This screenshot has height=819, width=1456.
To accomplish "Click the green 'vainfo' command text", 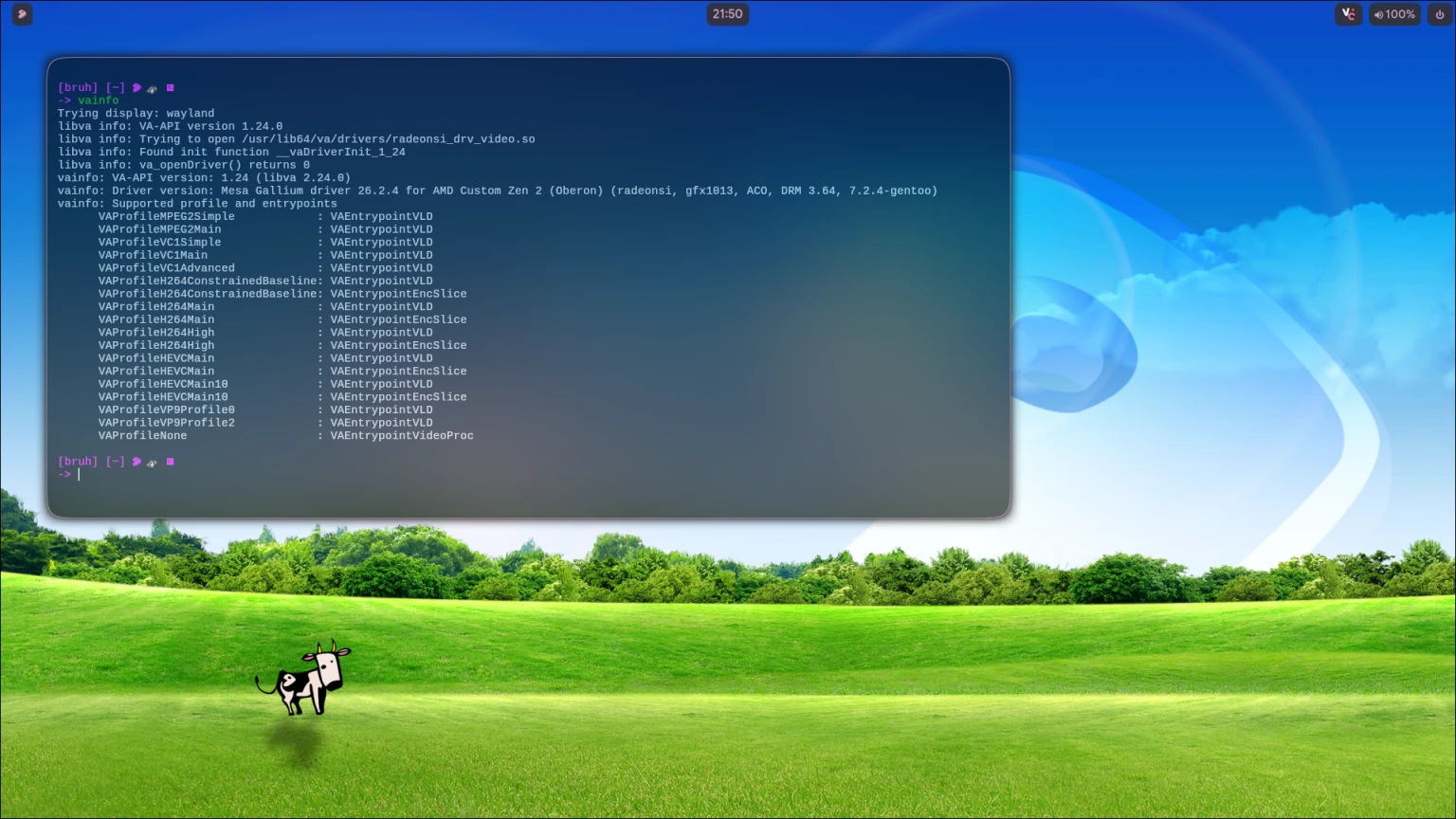I will pyautogui.click(x=99, y=100).
